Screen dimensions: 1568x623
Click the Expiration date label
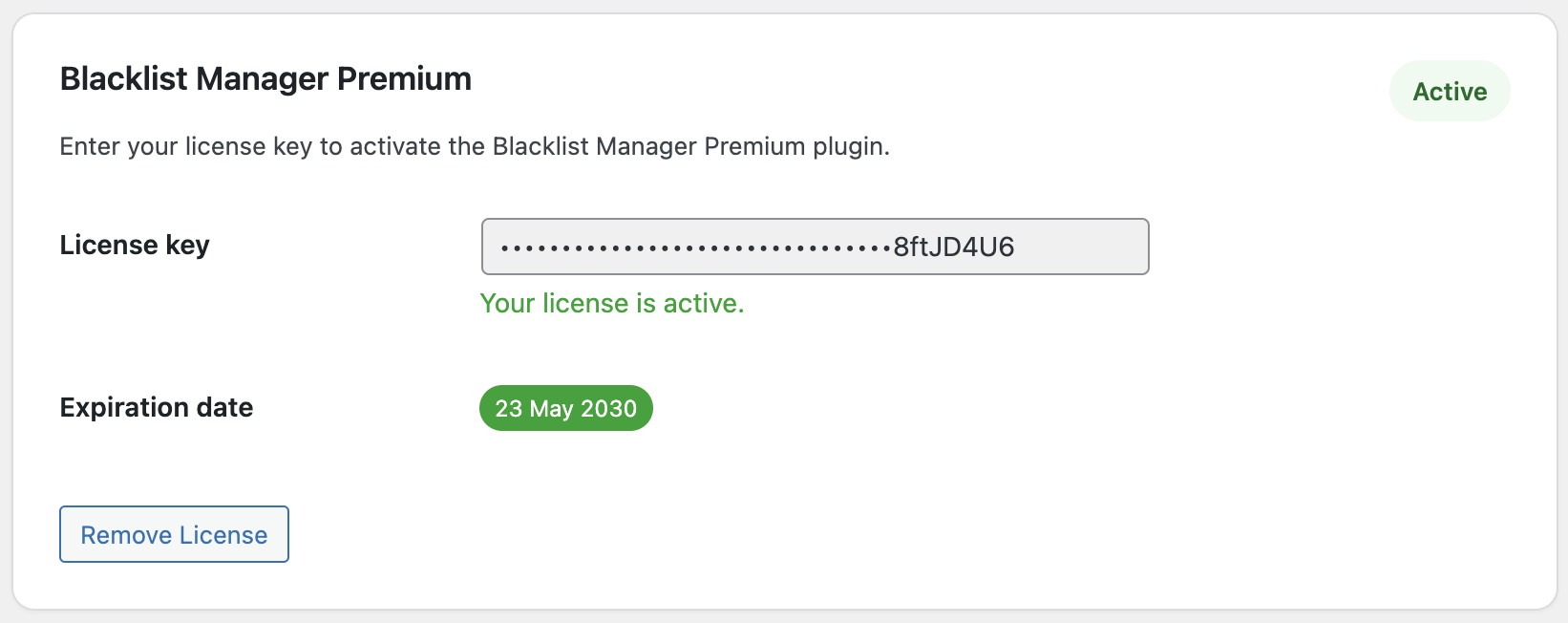[157, 407]
